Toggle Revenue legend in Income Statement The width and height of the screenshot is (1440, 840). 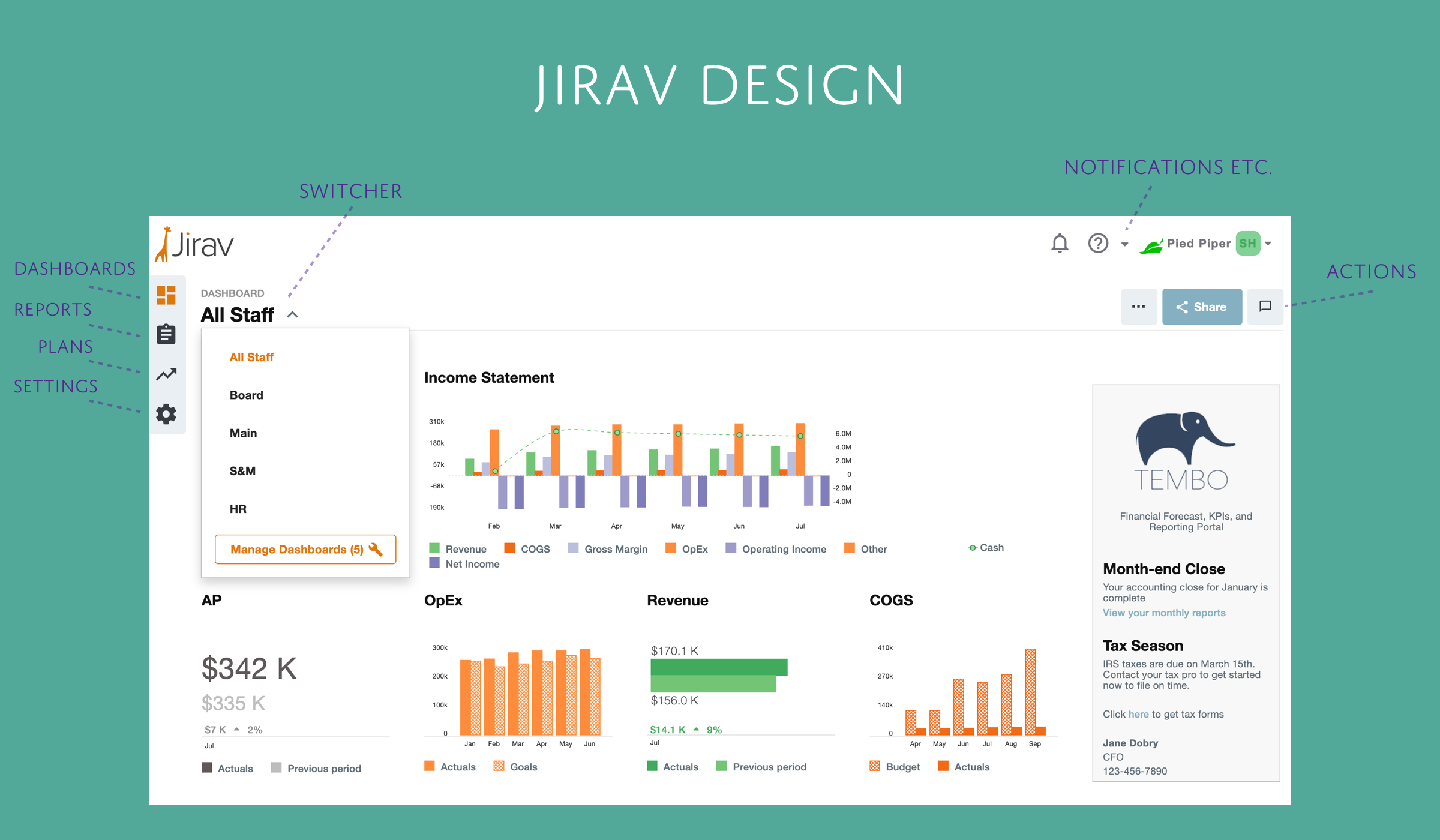point(458,548)
